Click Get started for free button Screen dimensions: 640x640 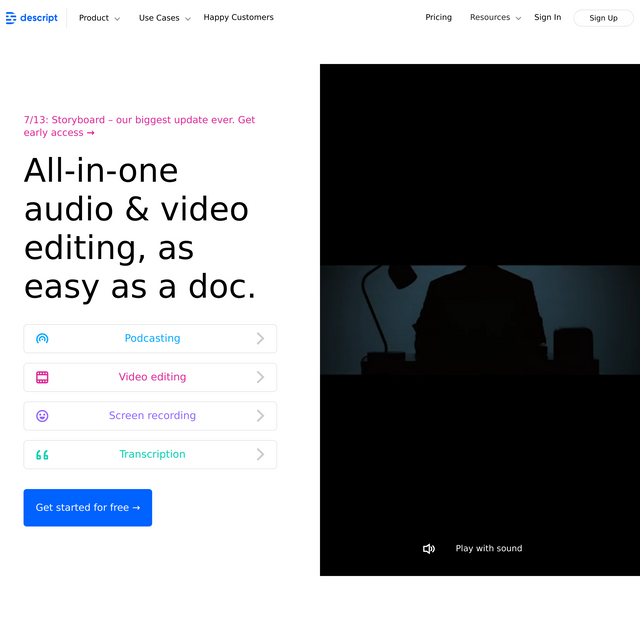(x=88, y=508)
